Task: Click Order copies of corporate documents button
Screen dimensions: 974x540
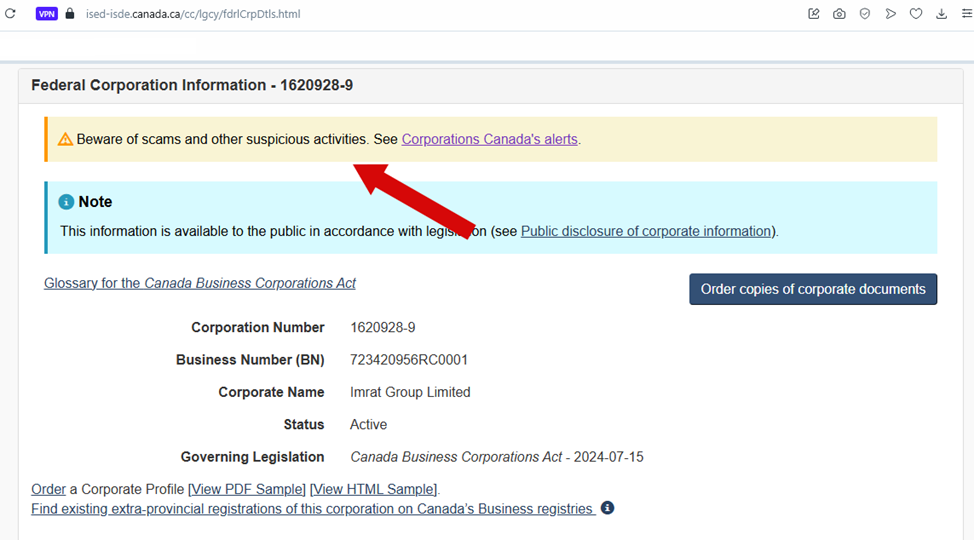Action: [x=812, y=289]
